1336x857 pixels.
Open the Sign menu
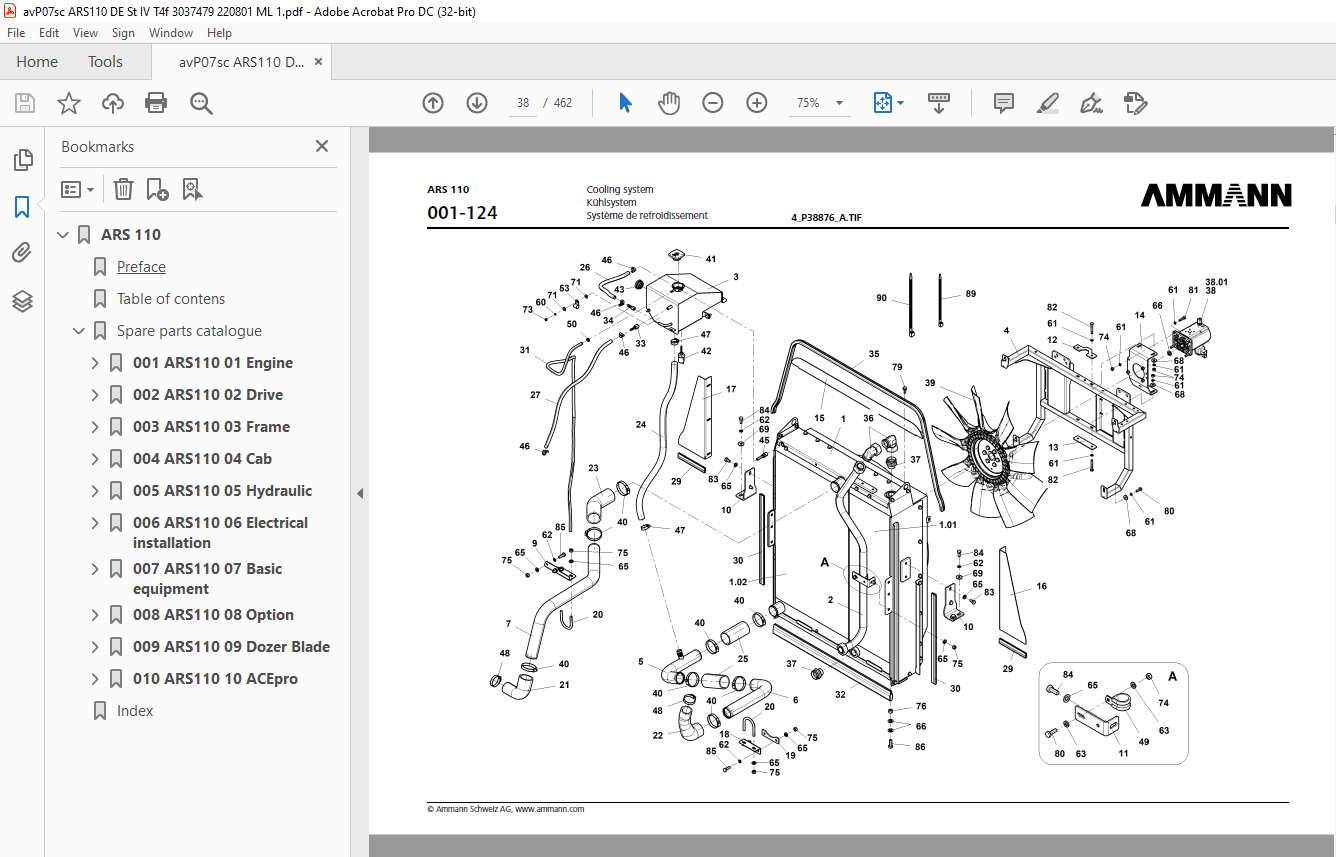[123, 33]
